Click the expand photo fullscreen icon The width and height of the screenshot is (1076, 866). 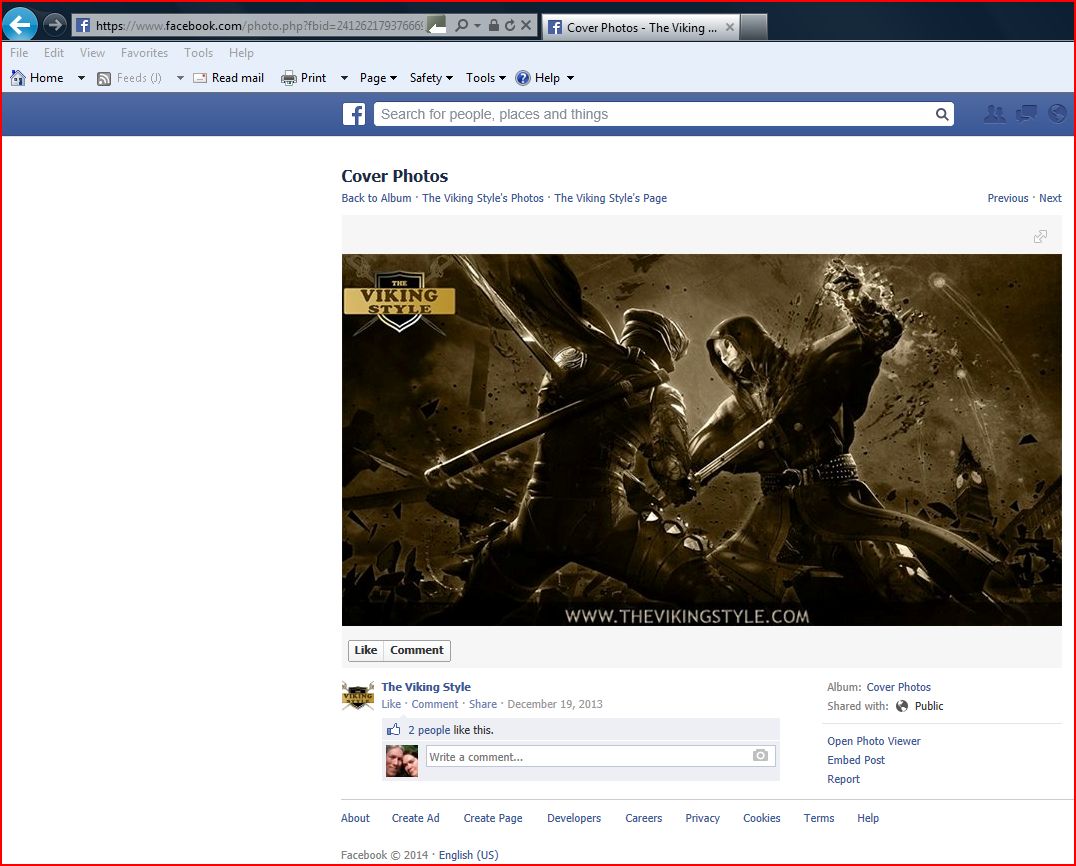coord(1040,236)
